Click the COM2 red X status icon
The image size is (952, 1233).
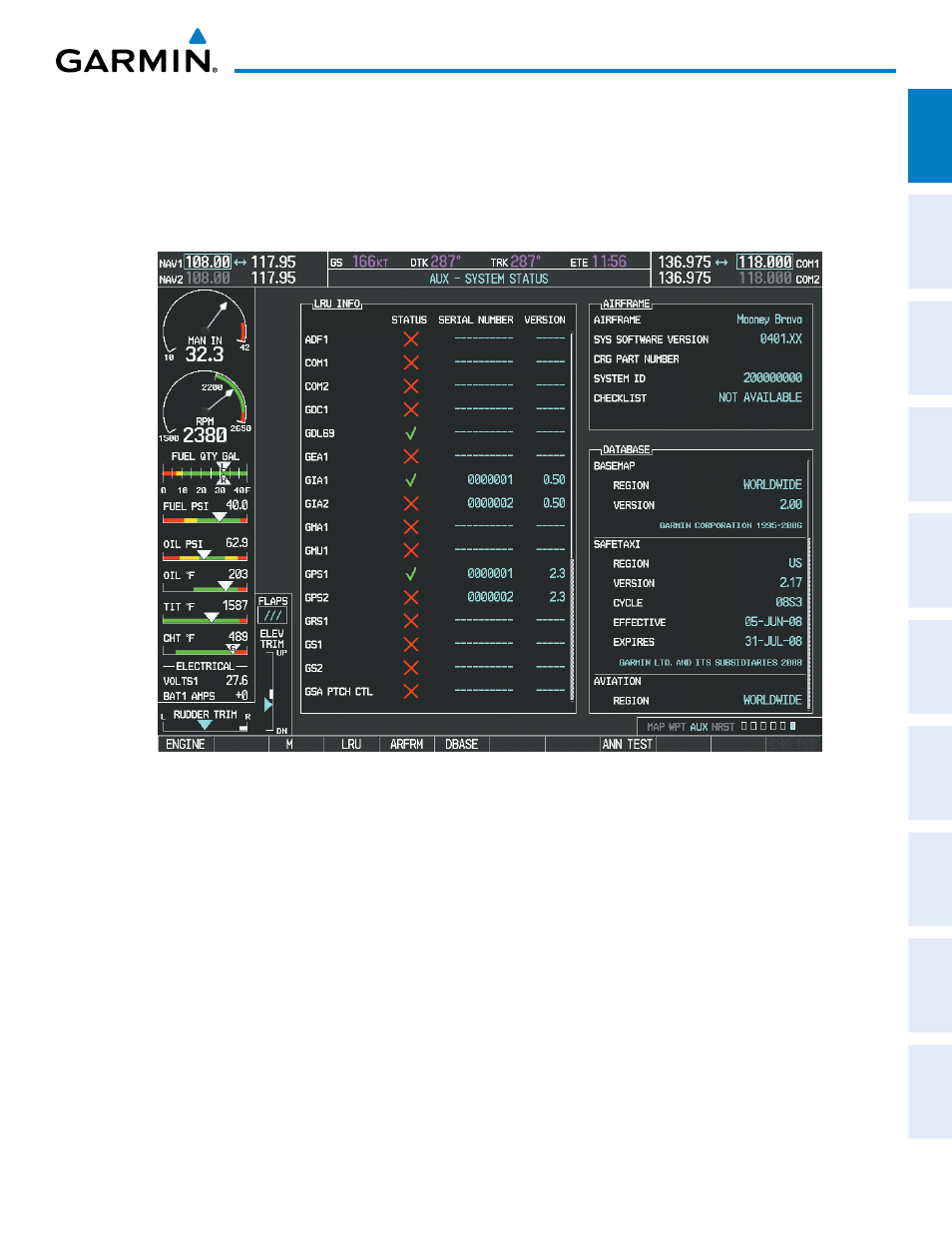click(410, 386)
